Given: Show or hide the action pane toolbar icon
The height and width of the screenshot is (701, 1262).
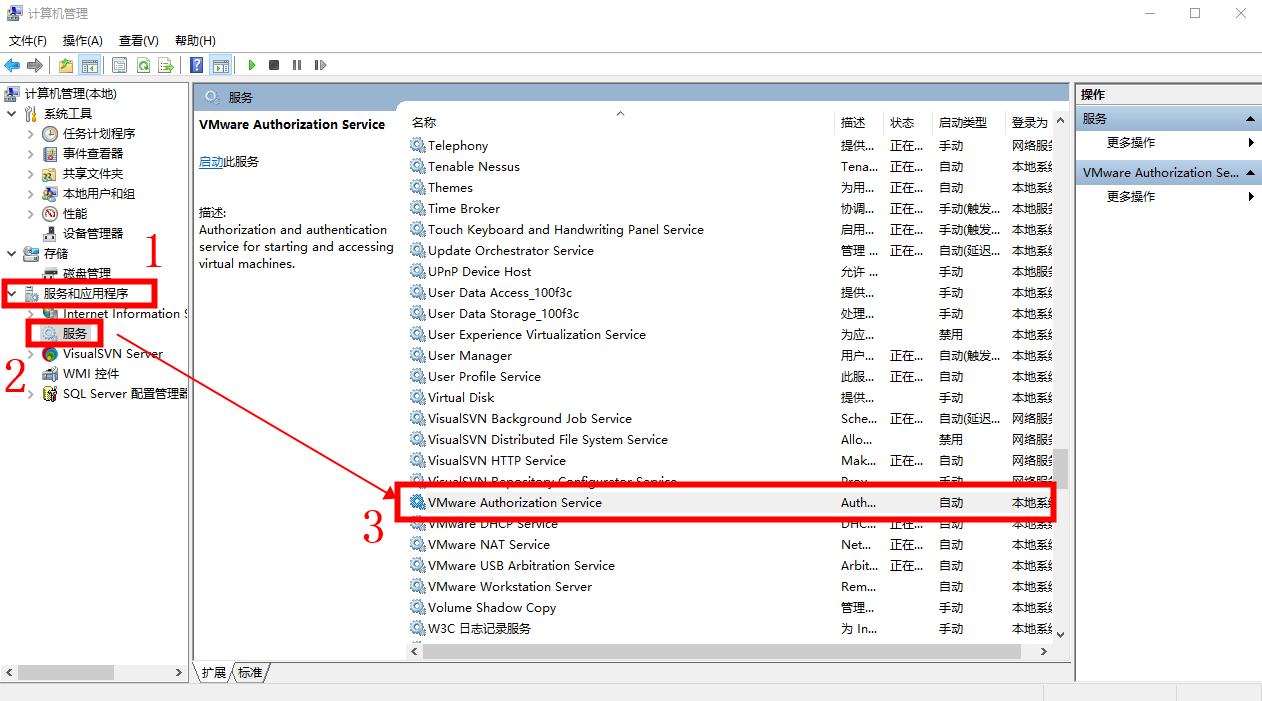Looking at the screenshot, I should pos(221,64).
